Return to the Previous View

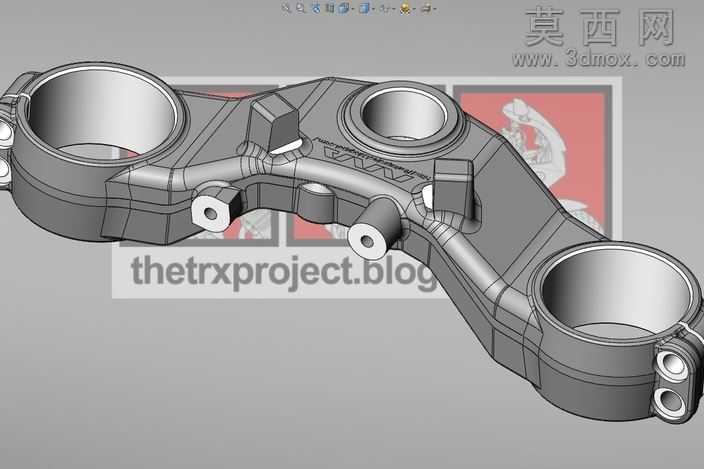click(316, 8)
